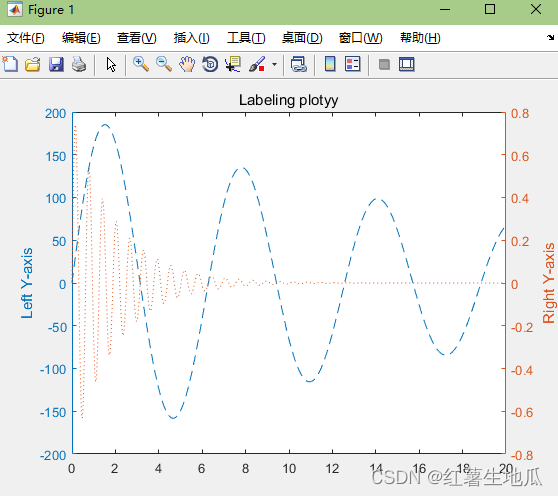Screen dimensions: 558x496
Task: Open the 桌面(D) menu
Action: tap(302, 38)
